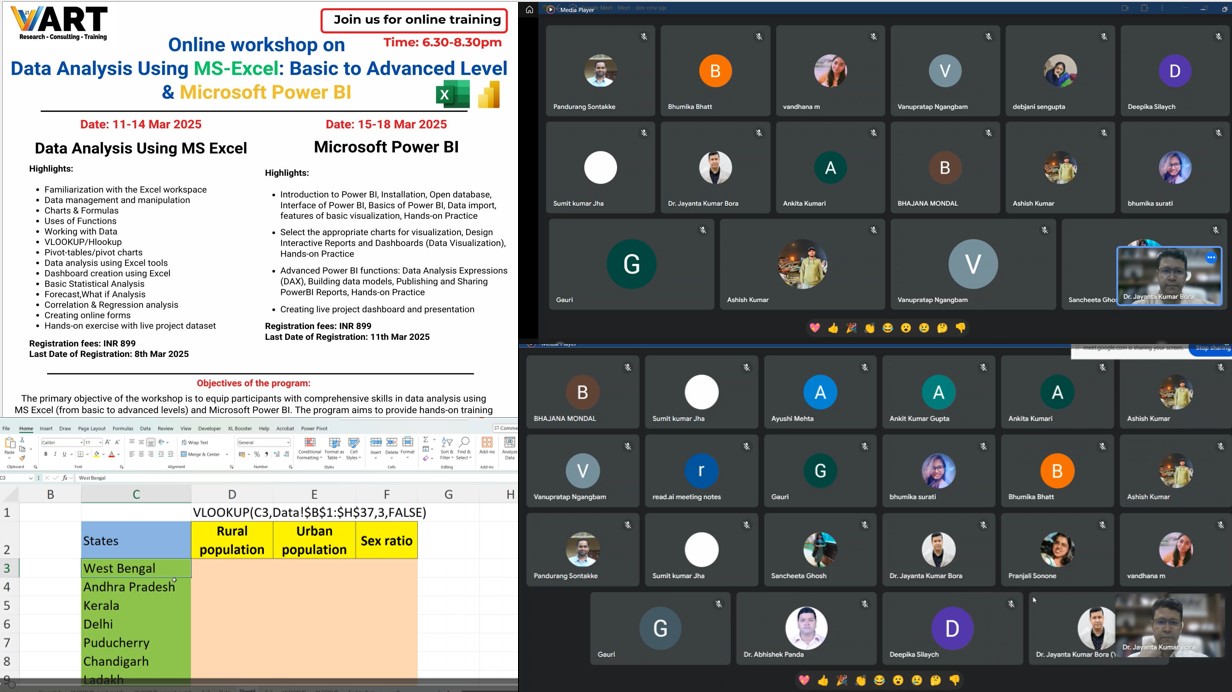The width and height of the screenshot is (1232, 692).
Task: Expand the Name Box dropdown showing C3
Action: point(31,478)
